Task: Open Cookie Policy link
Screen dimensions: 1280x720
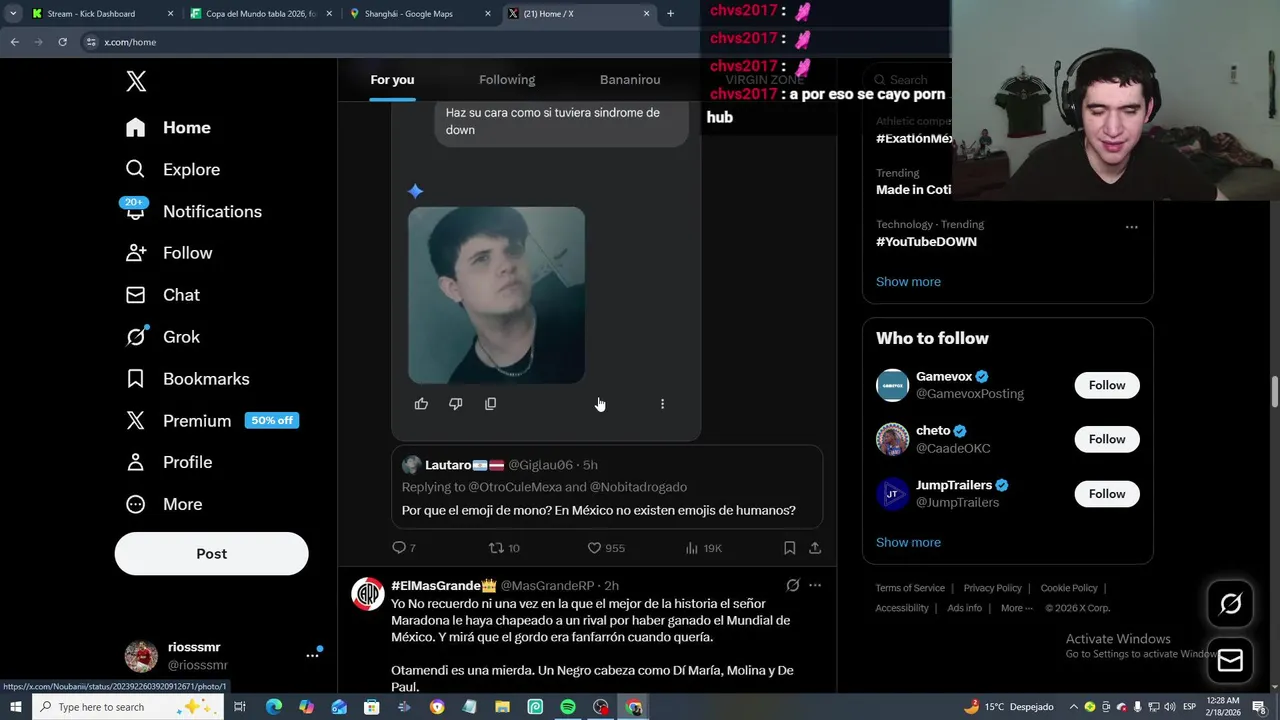Action: point(1069,588)
